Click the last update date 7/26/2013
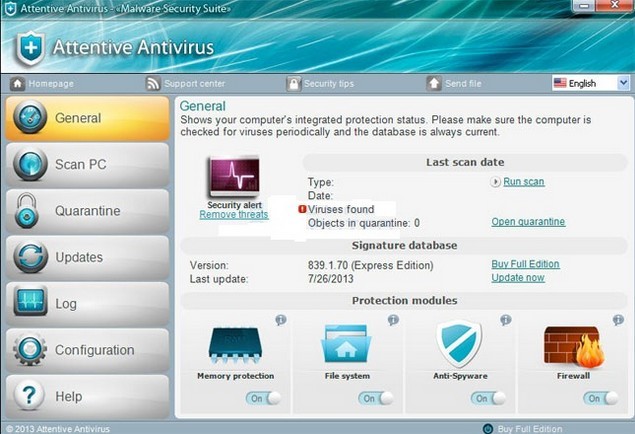Viewport: 635px width, 434px height. coord(330,279)
